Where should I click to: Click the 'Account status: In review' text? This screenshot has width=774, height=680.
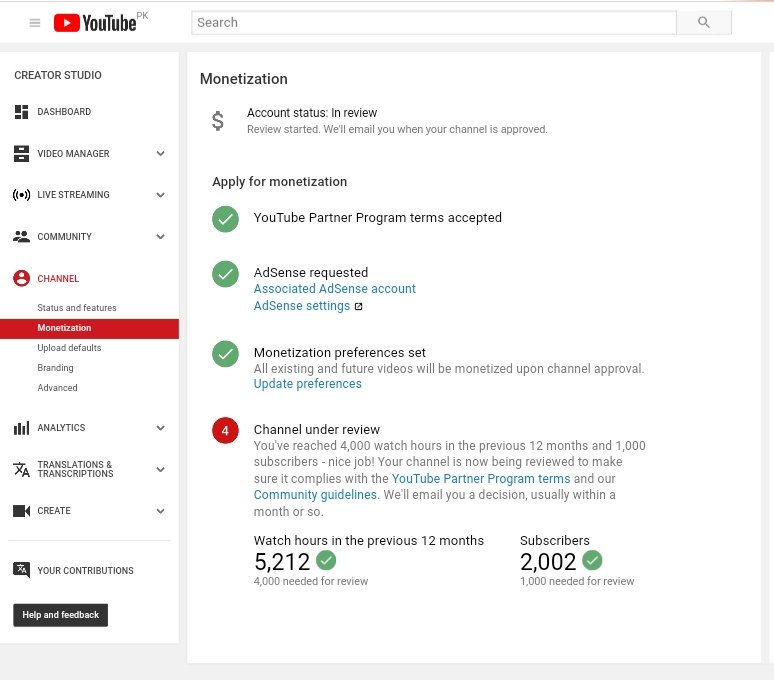coord(312,113)
